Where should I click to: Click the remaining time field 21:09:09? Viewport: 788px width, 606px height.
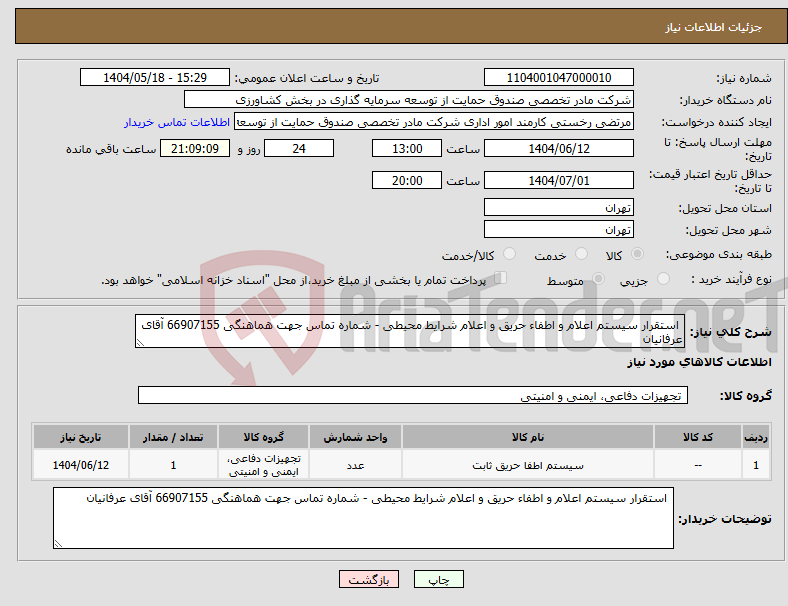pos(195,148)
